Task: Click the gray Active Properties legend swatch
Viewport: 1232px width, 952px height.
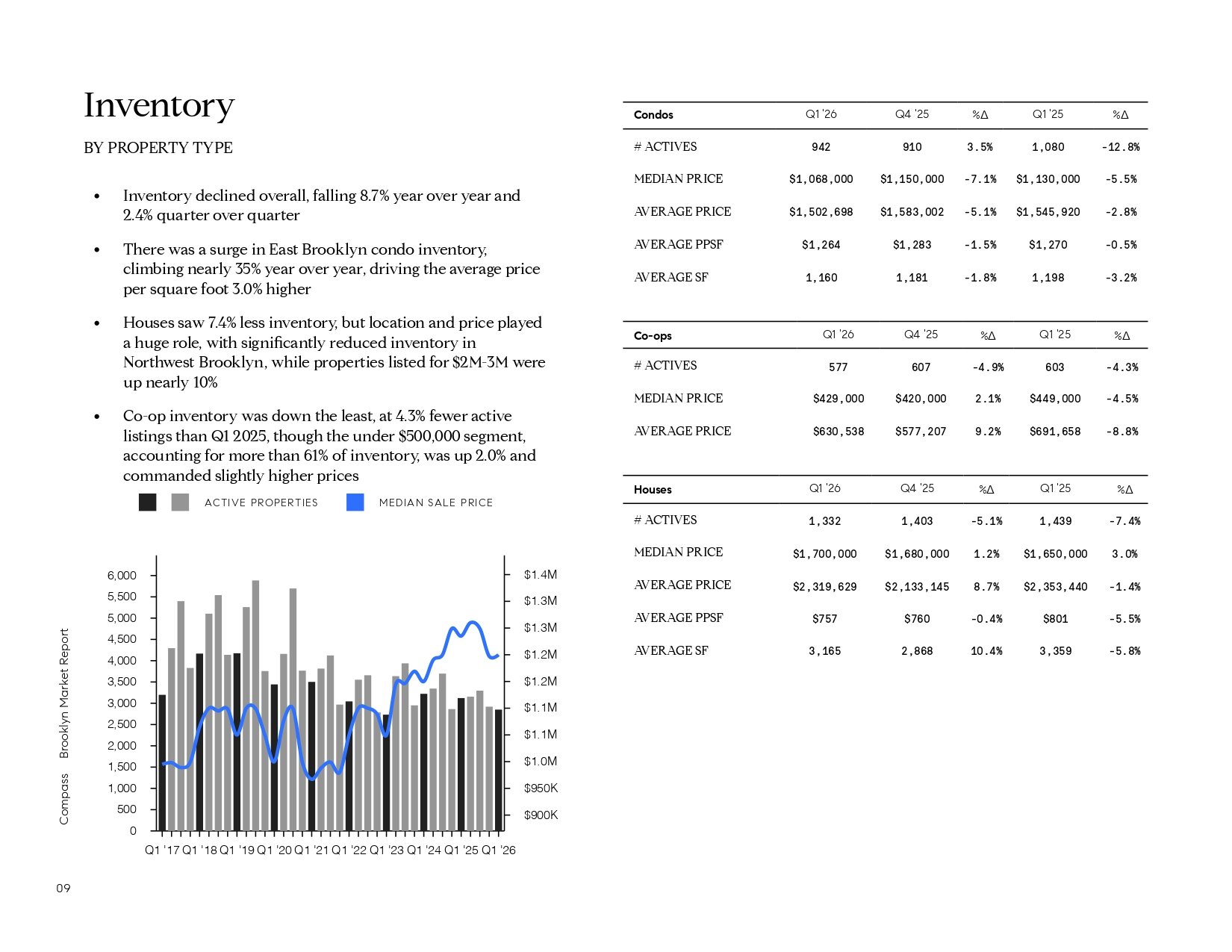Action: click(180, 503)
